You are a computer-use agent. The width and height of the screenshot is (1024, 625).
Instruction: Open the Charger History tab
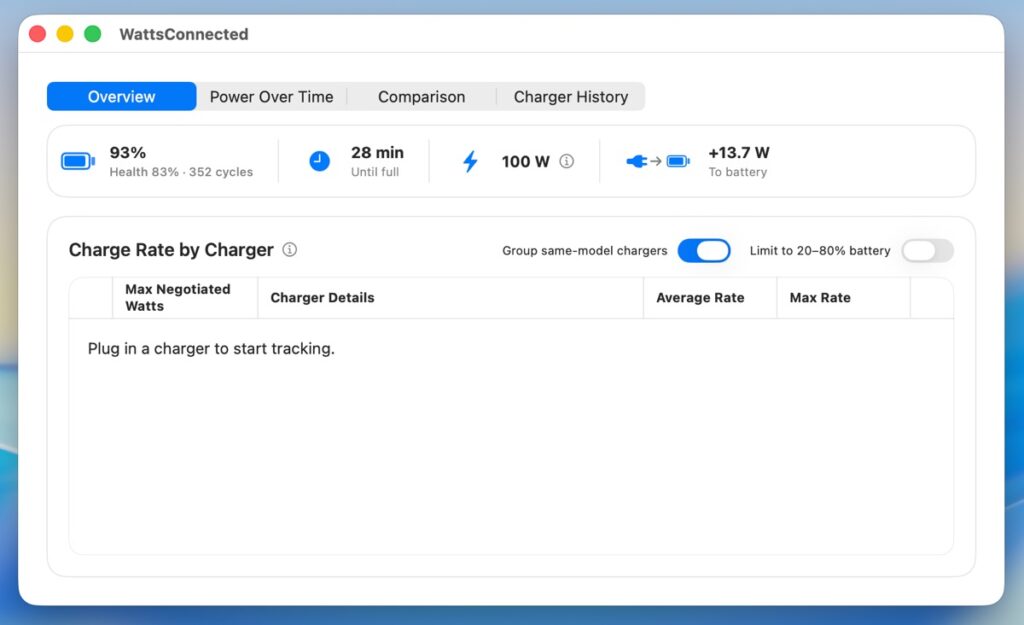point(571,97)
